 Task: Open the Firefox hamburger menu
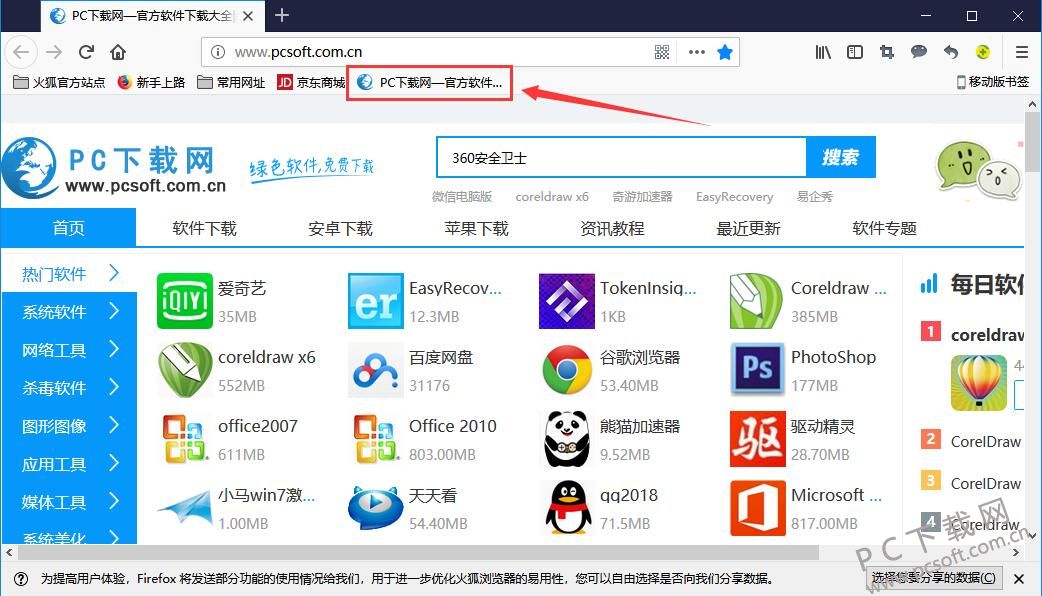click(x=1021, y=52)
